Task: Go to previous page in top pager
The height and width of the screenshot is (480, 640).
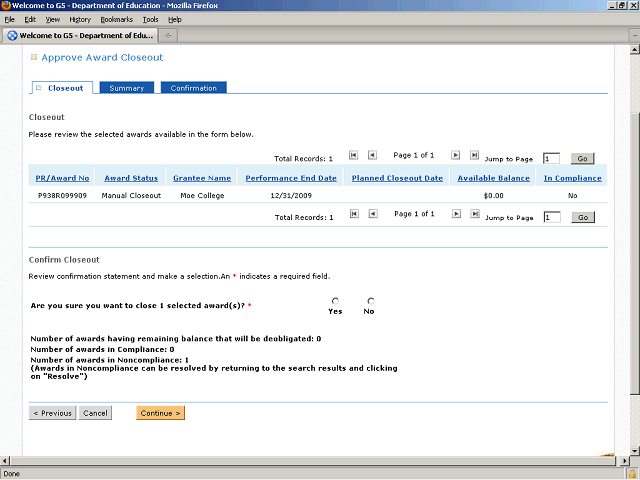Action: (372, 155)
